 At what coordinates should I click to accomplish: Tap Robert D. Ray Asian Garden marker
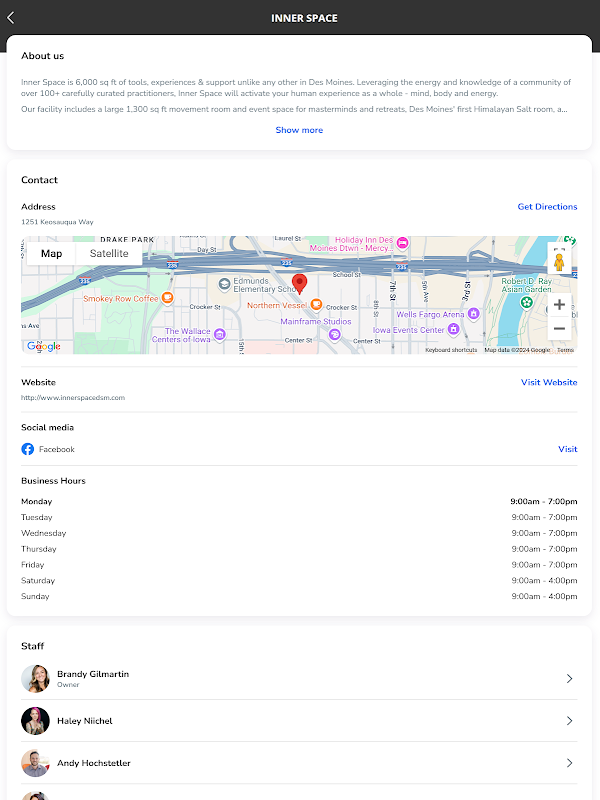point(527,303)
